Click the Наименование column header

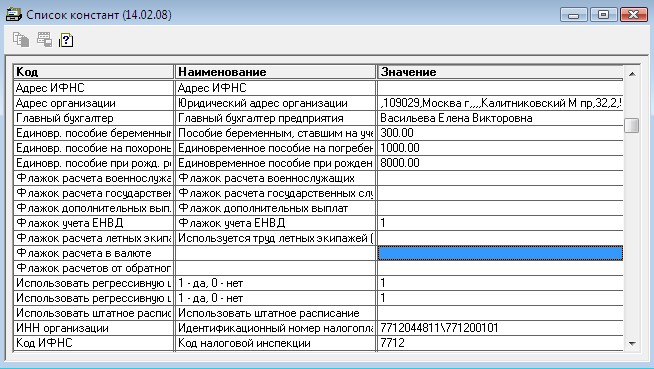click(275, 72)
